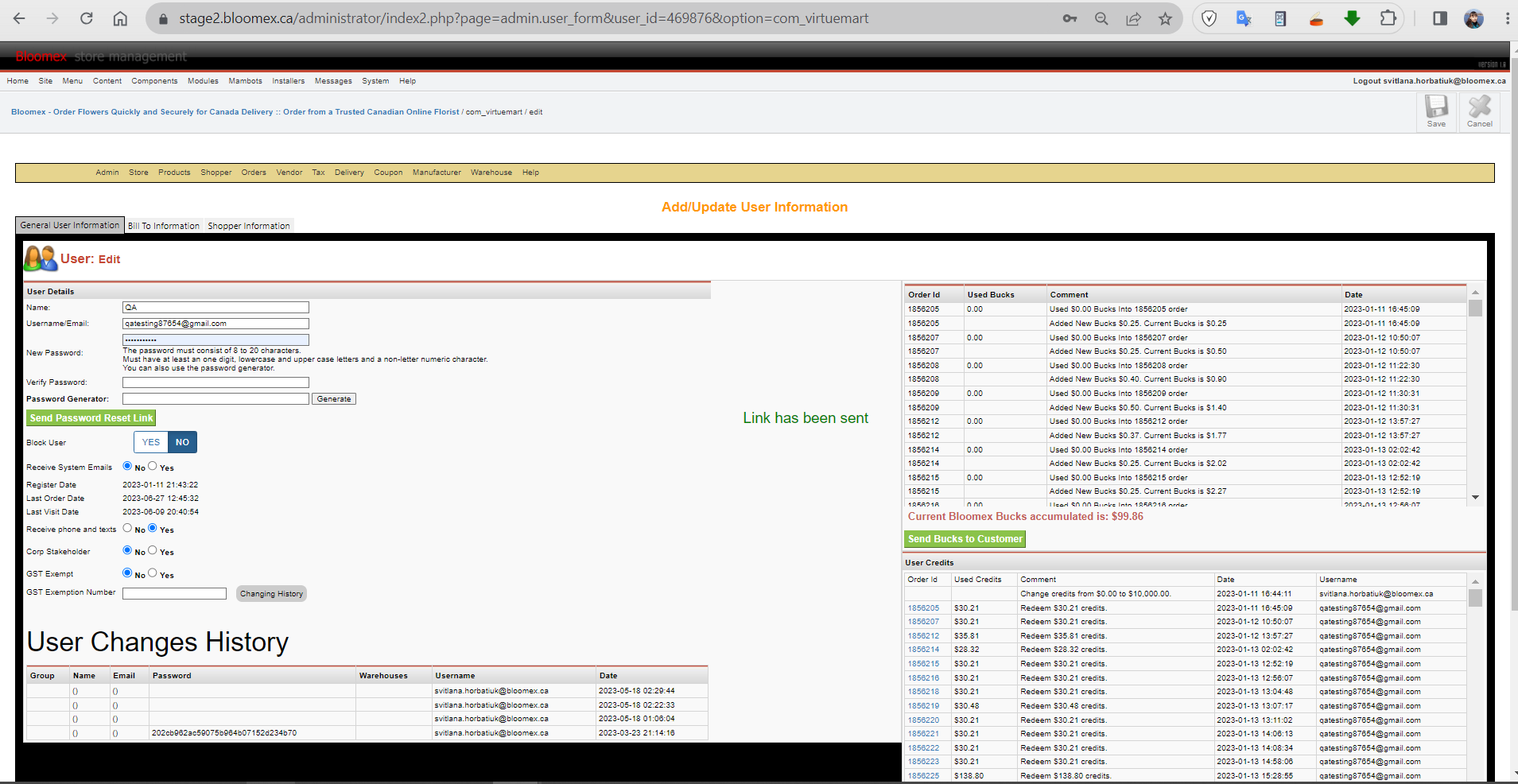Click the Username/Email input field
The width and height of the screenshot is (1518, 784).
pos(215,324)
